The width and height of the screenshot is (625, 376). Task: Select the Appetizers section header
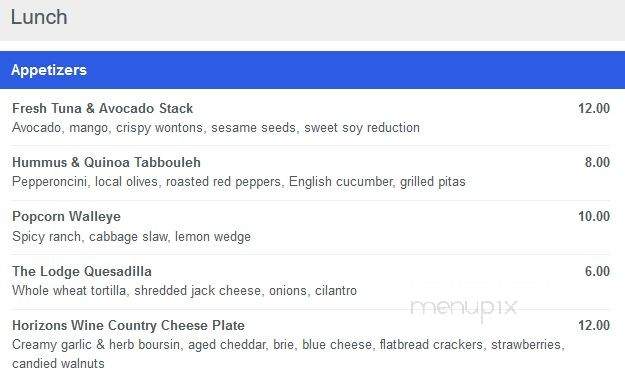pos(49,70)
